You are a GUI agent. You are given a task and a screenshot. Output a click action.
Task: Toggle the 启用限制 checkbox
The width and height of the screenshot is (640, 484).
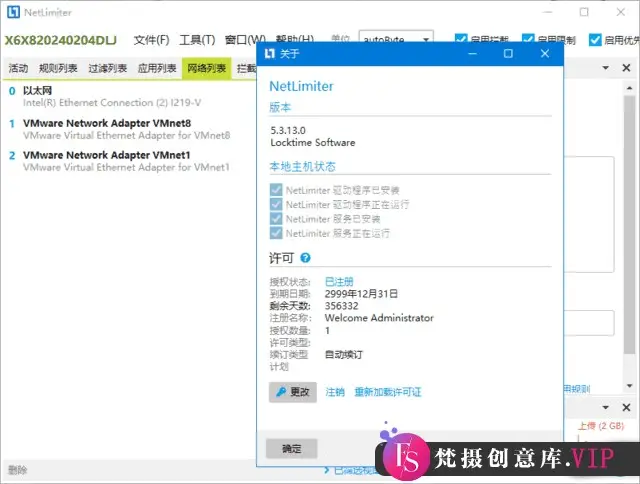point(528,40)
